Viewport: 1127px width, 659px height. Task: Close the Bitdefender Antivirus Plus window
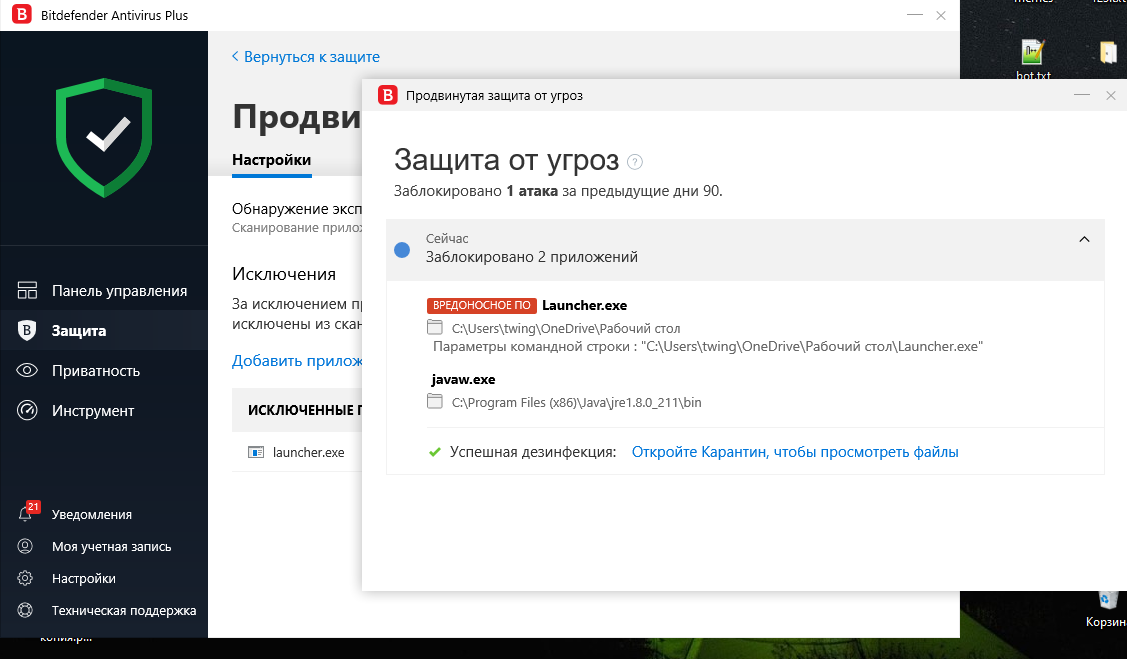click(x=941, y=15)
